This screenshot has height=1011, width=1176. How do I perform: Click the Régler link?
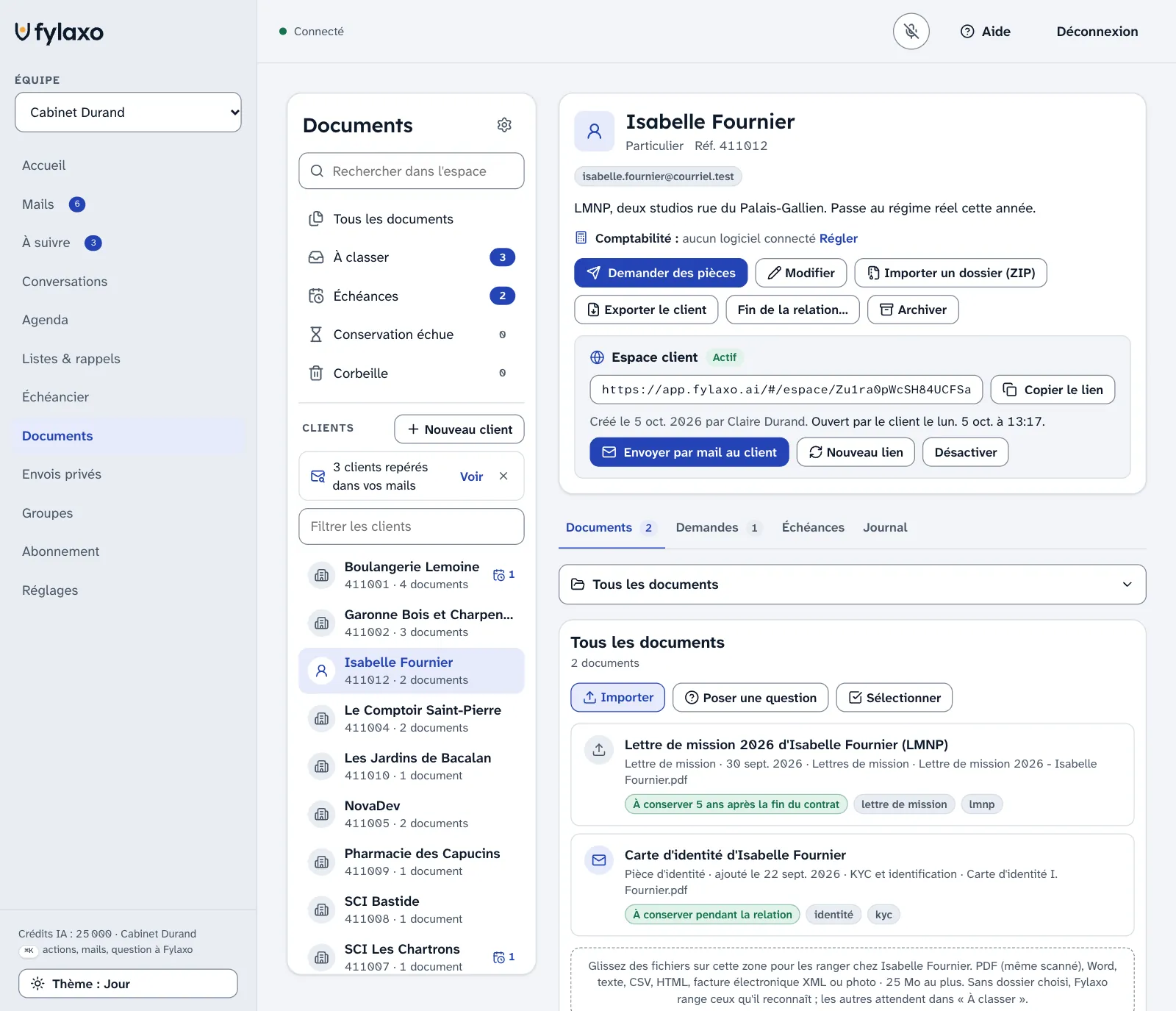839,238
